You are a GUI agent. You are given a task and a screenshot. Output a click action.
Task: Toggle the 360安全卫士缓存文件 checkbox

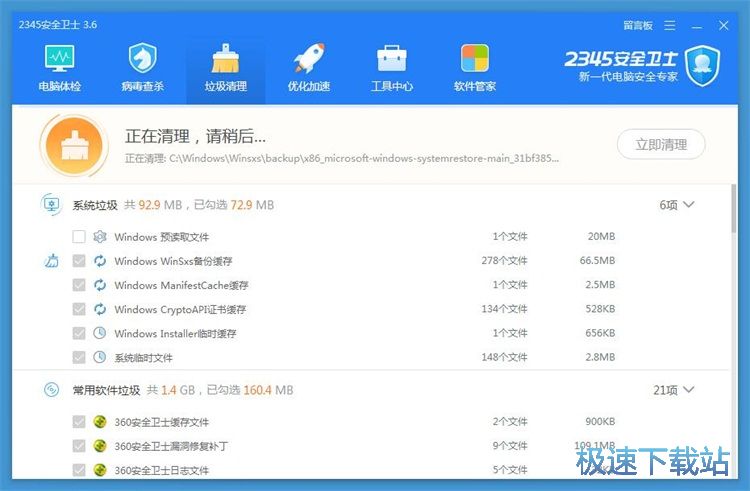tap(79, 422)
